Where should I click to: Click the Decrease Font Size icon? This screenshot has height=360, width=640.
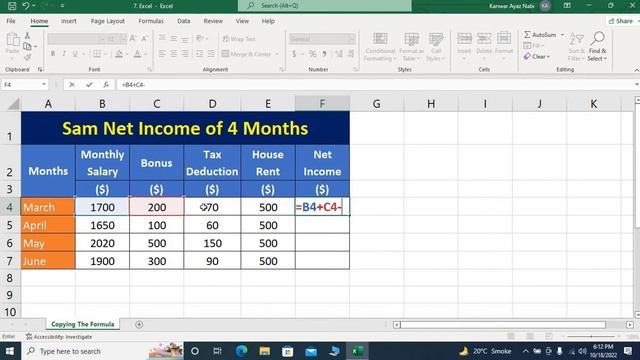[x=144, y=39]
